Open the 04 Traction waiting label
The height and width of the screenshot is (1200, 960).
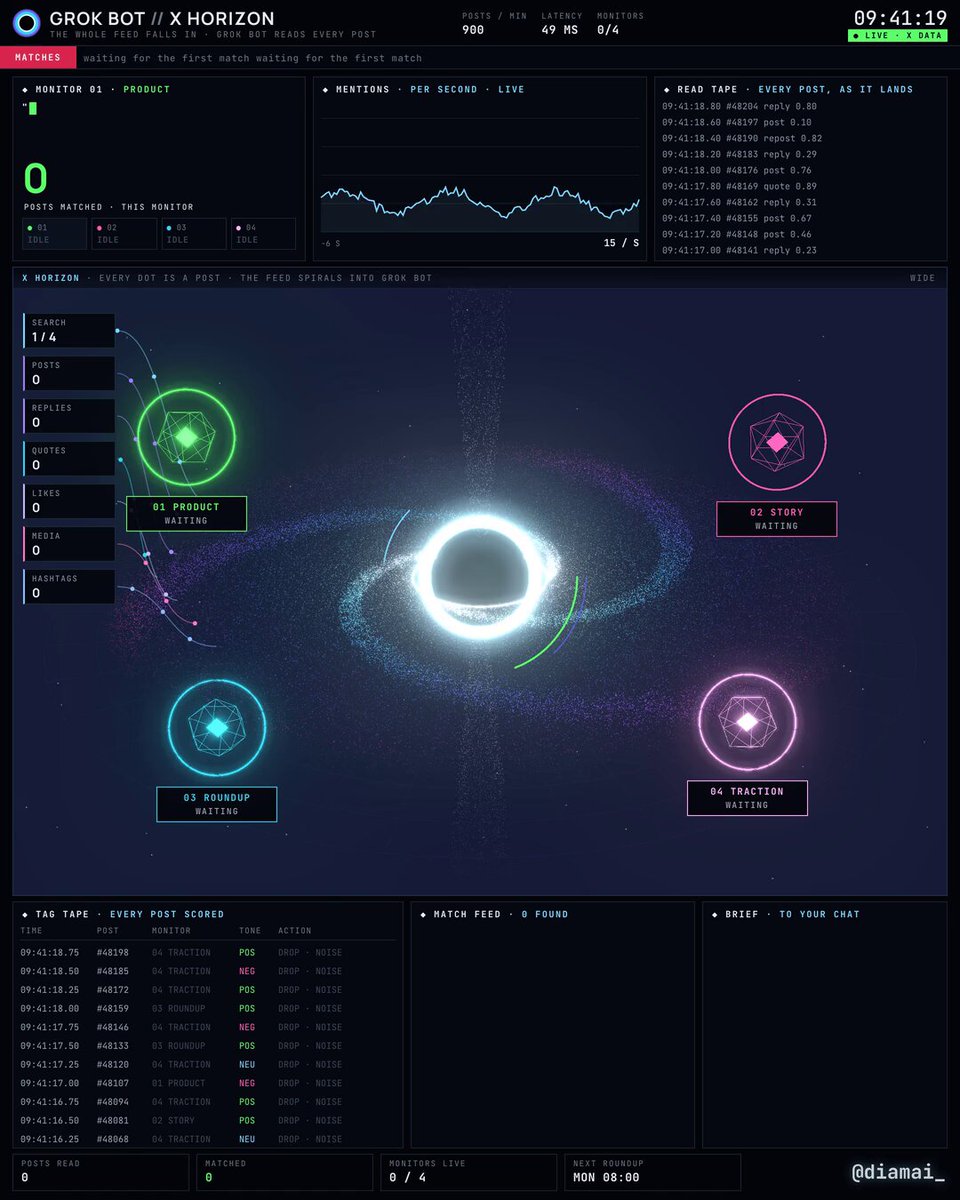(x=747, y=798)
